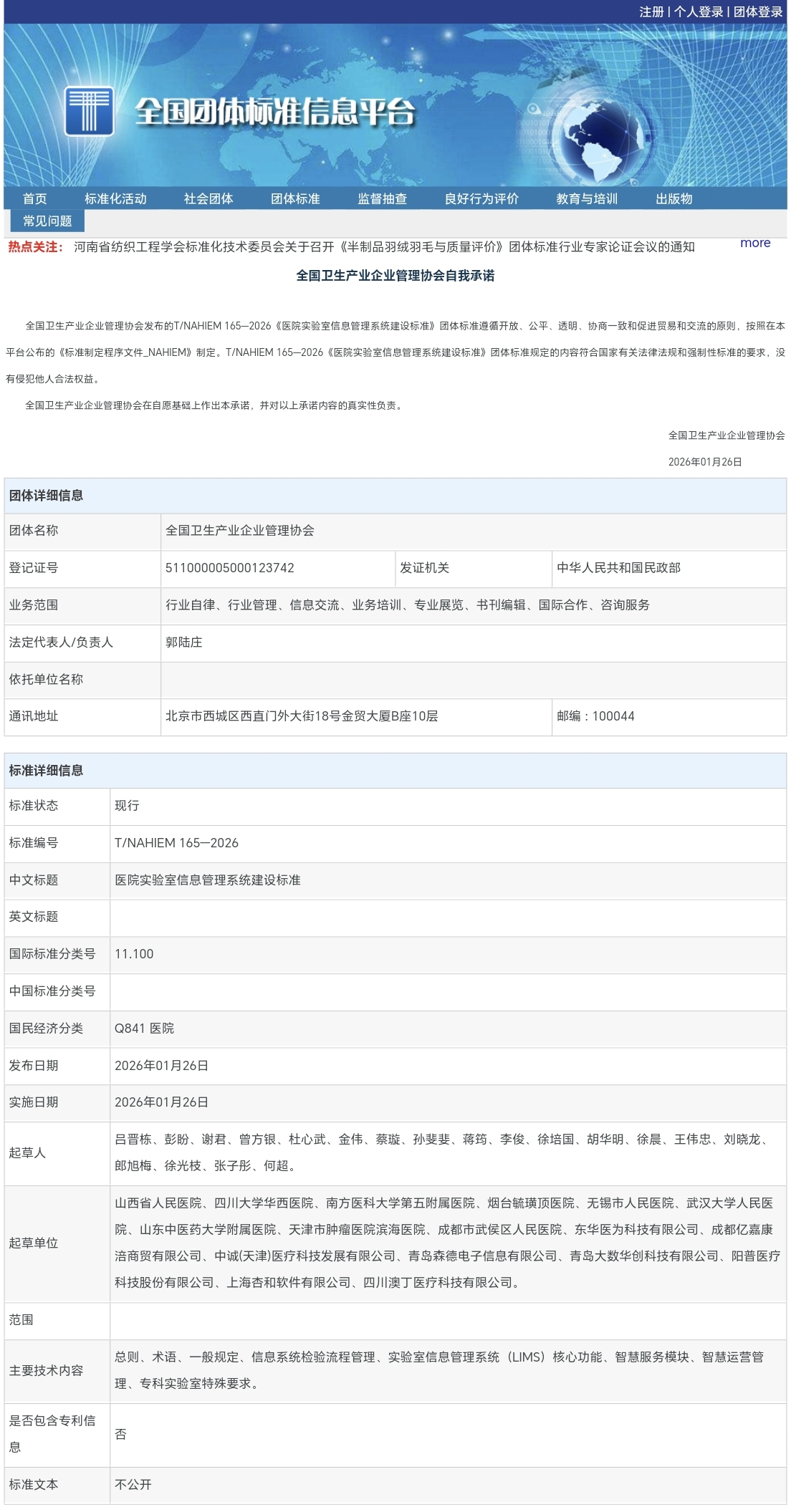
Task: Open the 出版物 menu item
Action: click(x=673, y=198)
